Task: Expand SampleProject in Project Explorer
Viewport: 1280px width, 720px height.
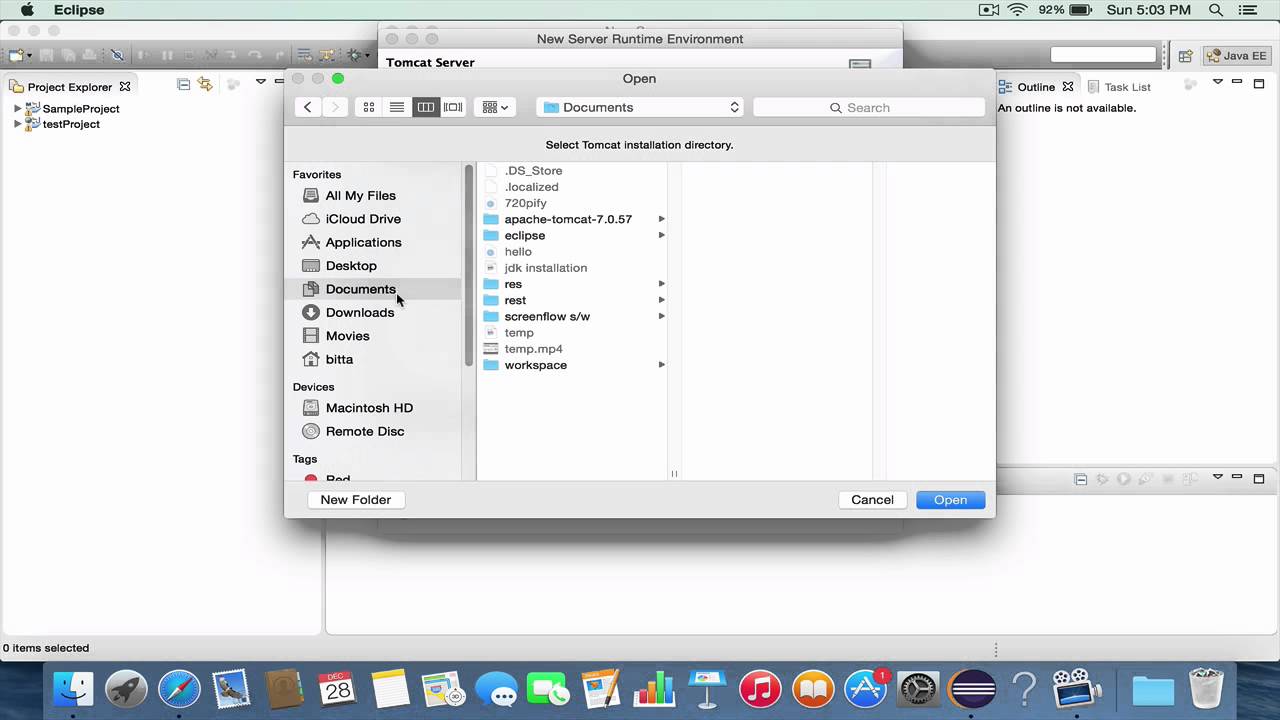Action: [17, 108]
